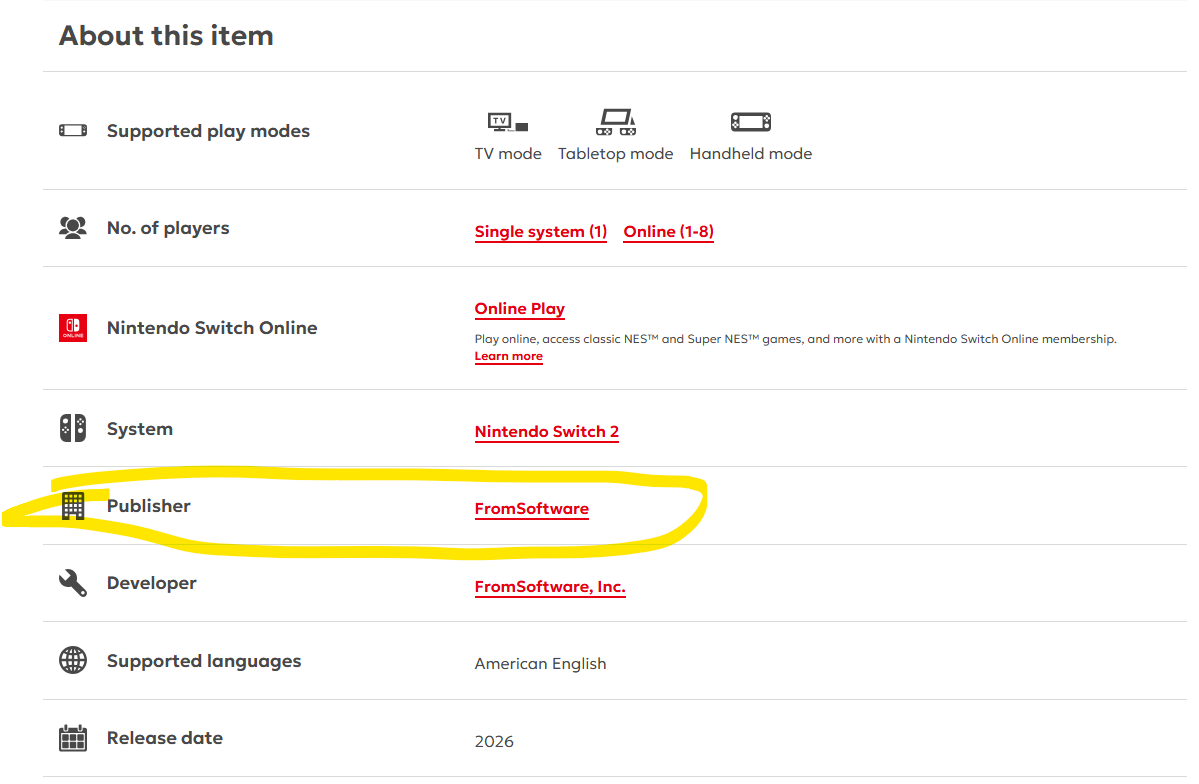
Task: Click the Handheld mode caption text
Action: click(751, 154)
